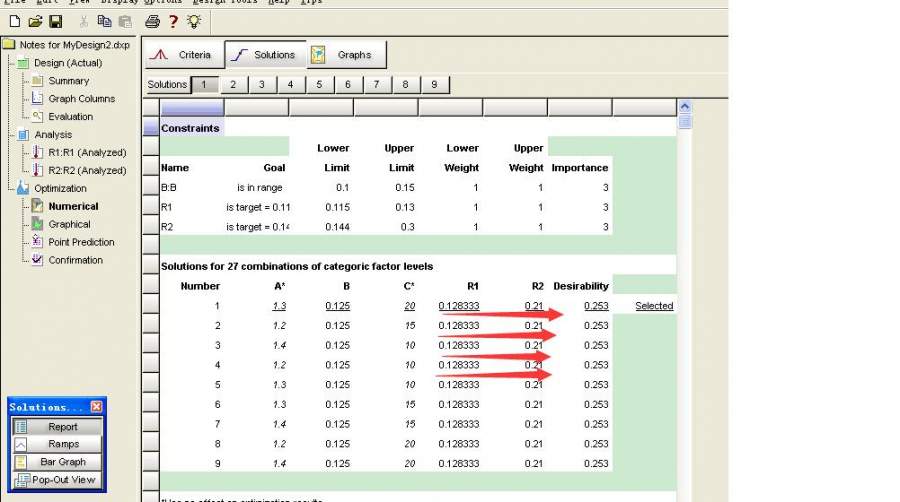Toggle to solution 9 in the Solutions bar
This screenshot has width=900, height=502.
click(x=434, y=85)
